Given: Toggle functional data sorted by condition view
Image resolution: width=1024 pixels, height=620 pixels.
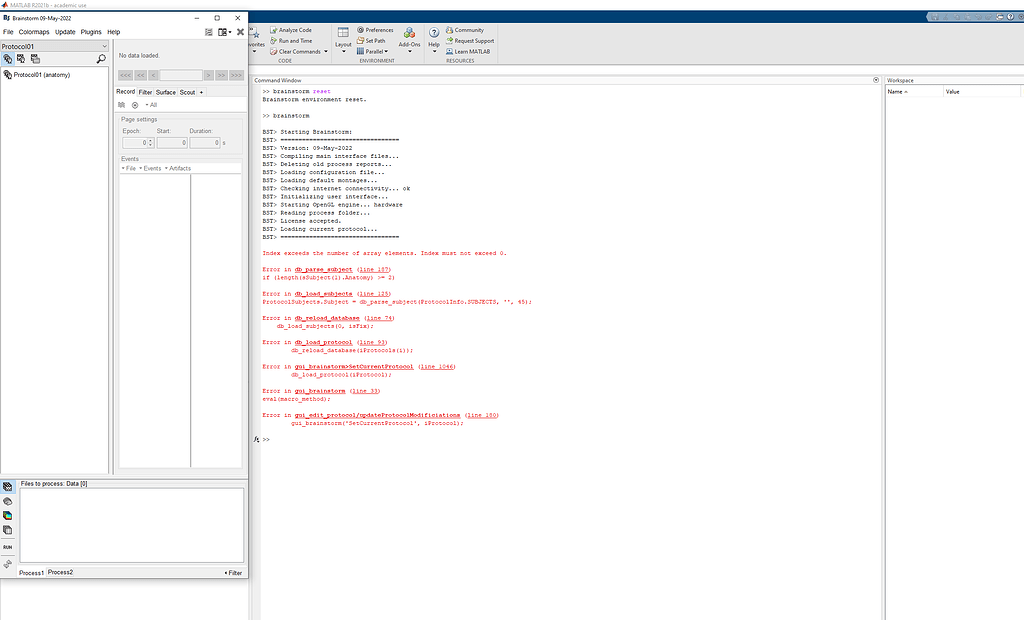Looking at the screenshot, I should (35, 59).
